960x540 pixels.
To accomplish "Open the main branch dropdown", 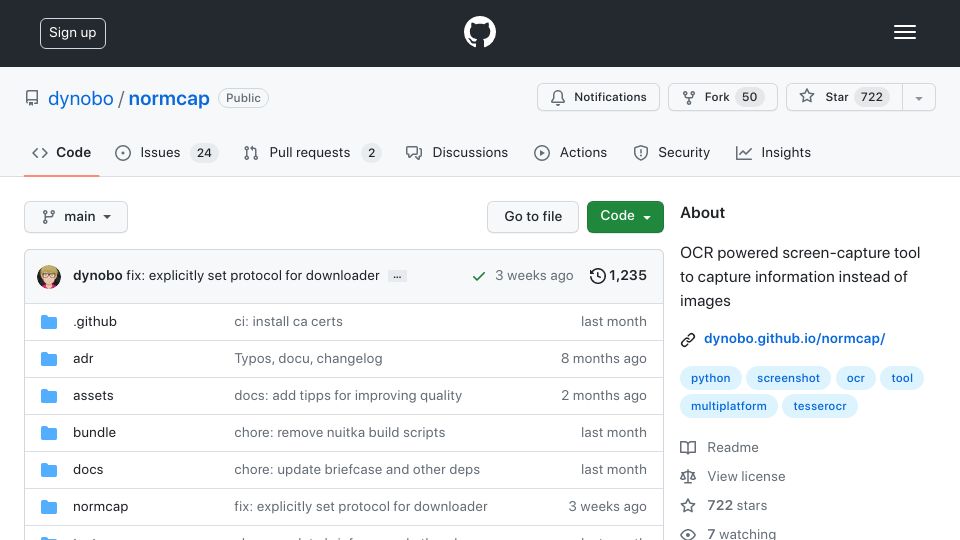I will coord(76,217).
